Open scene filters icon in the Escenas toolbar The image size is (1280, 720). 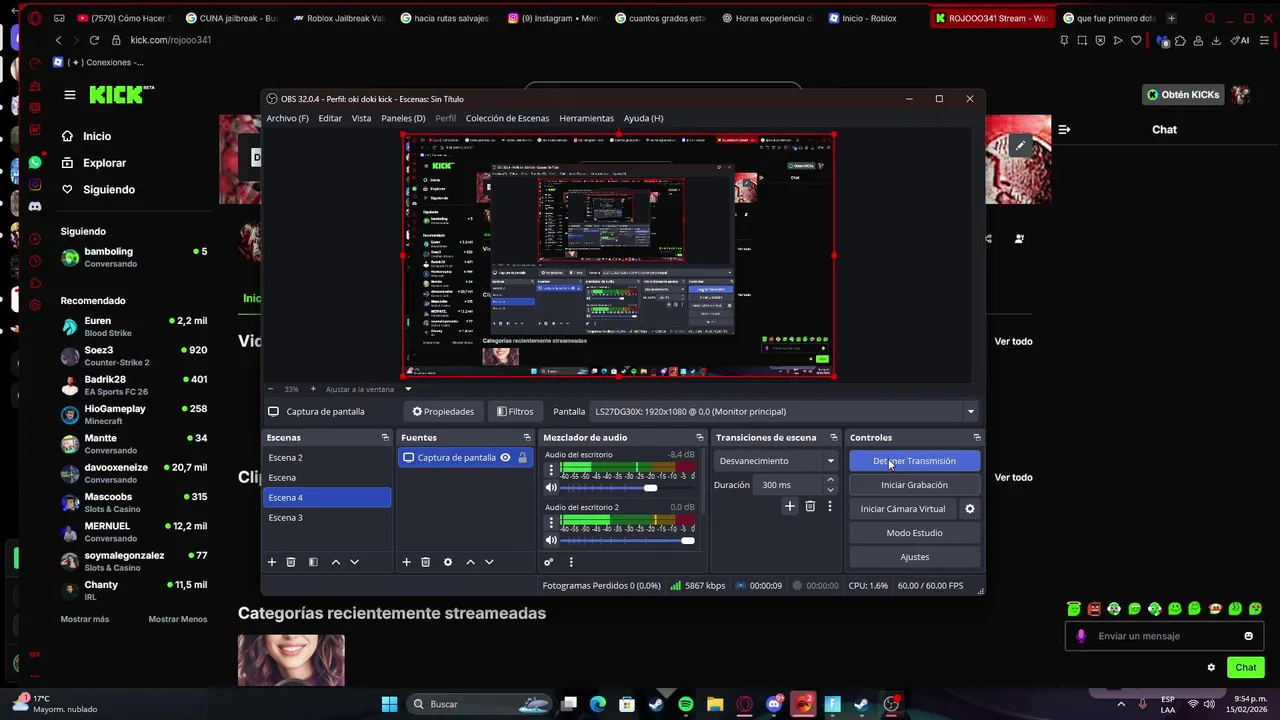coord(313,562)
